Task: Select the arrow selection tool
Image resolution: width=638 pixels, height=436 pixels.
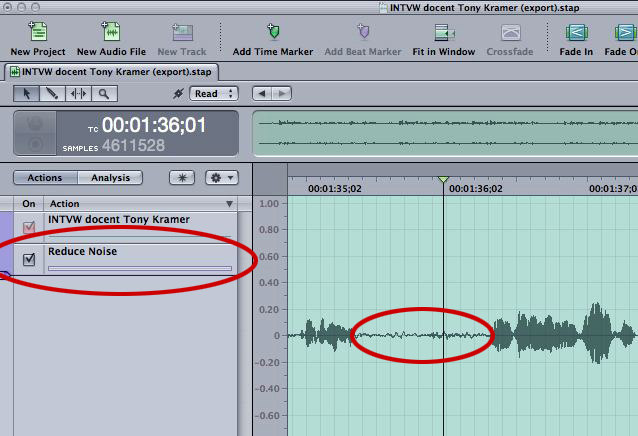Action: [x=26, y=94]
